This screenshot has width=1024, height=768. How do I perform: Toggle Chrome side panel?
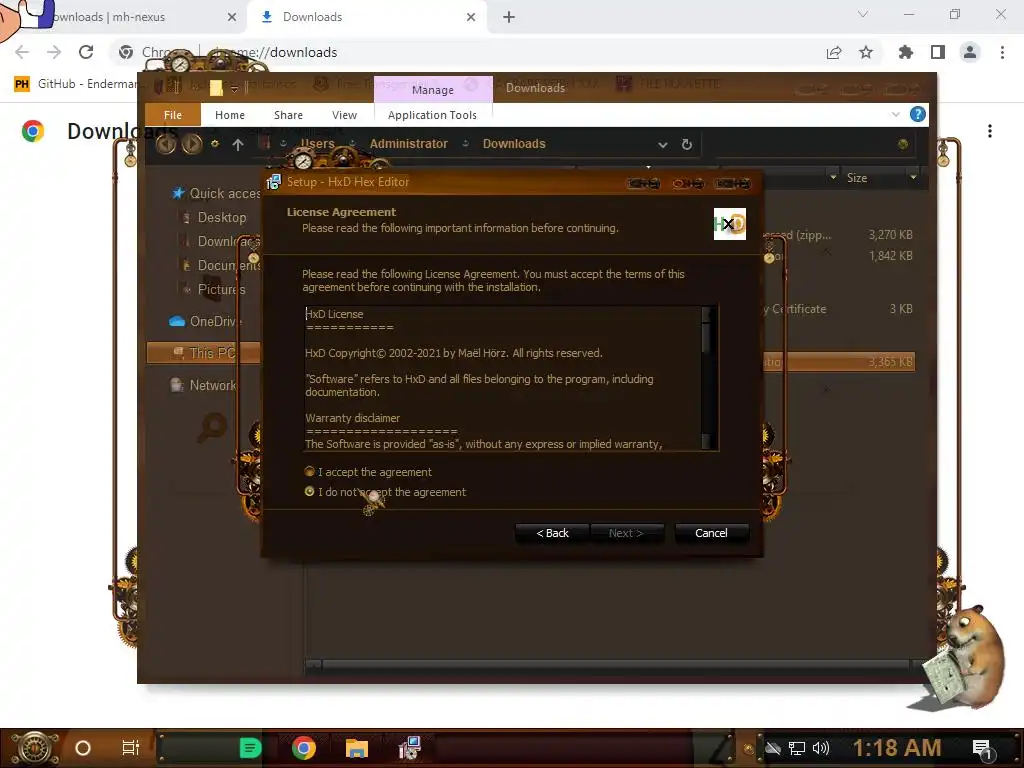coord(938,52)
